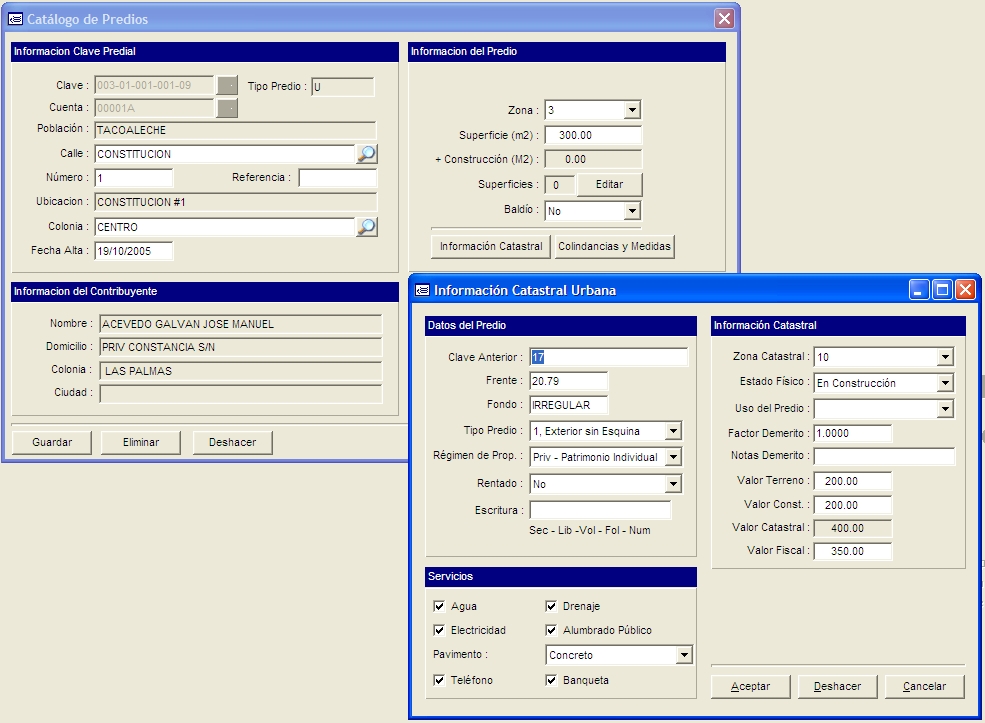This screenshot has width=985, height=723.
Task: Uncheck the Agua service checkbox
Action: click(x=439, y=606)
